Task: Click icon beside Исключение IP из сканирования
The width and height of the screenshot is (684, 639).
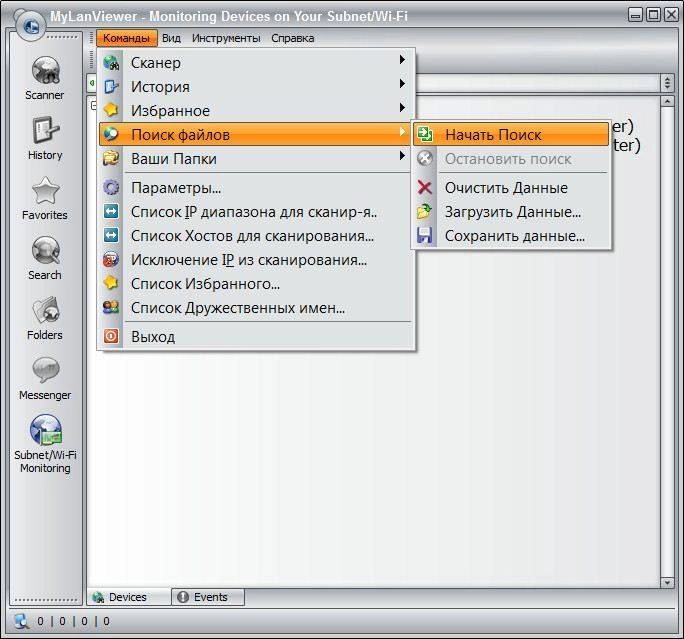Action: pos(111,260)
